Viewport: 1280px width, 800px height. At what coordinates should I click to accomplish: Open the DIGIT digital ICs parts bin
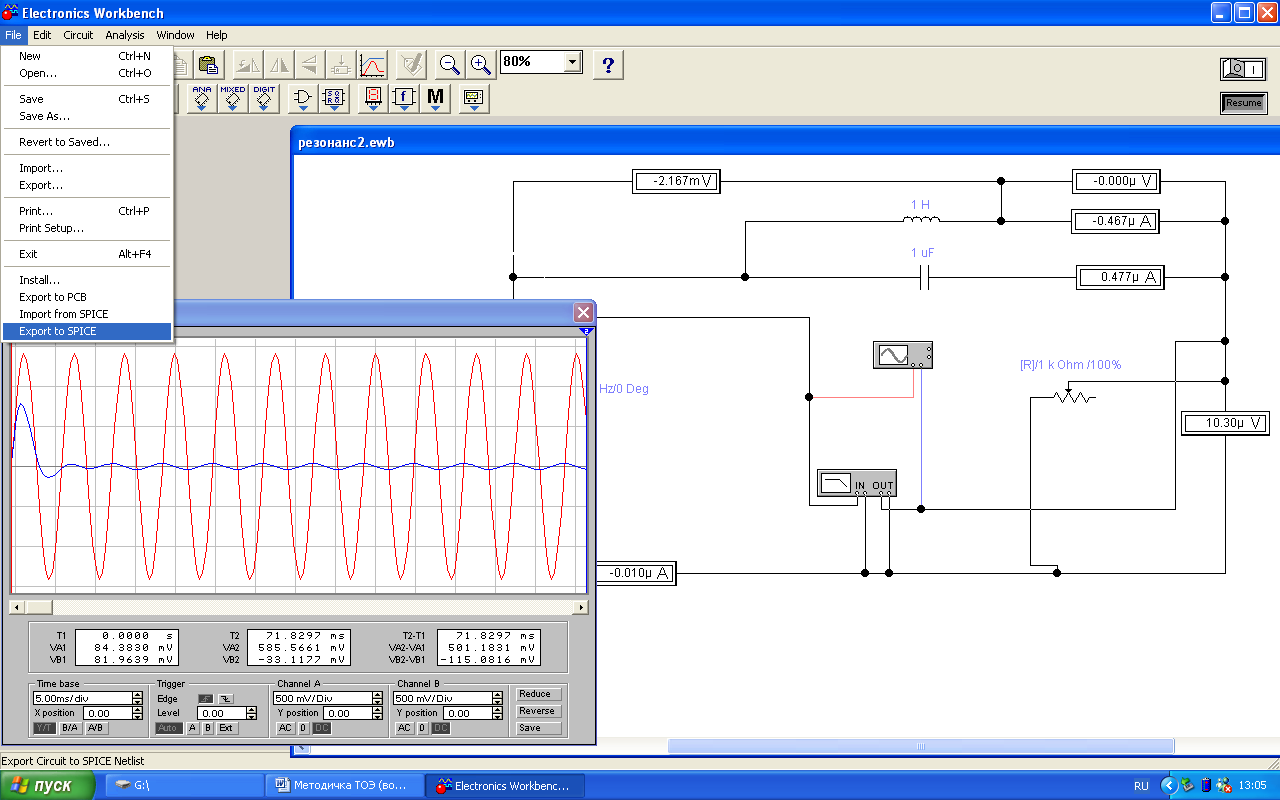click(x=264, y=98)
